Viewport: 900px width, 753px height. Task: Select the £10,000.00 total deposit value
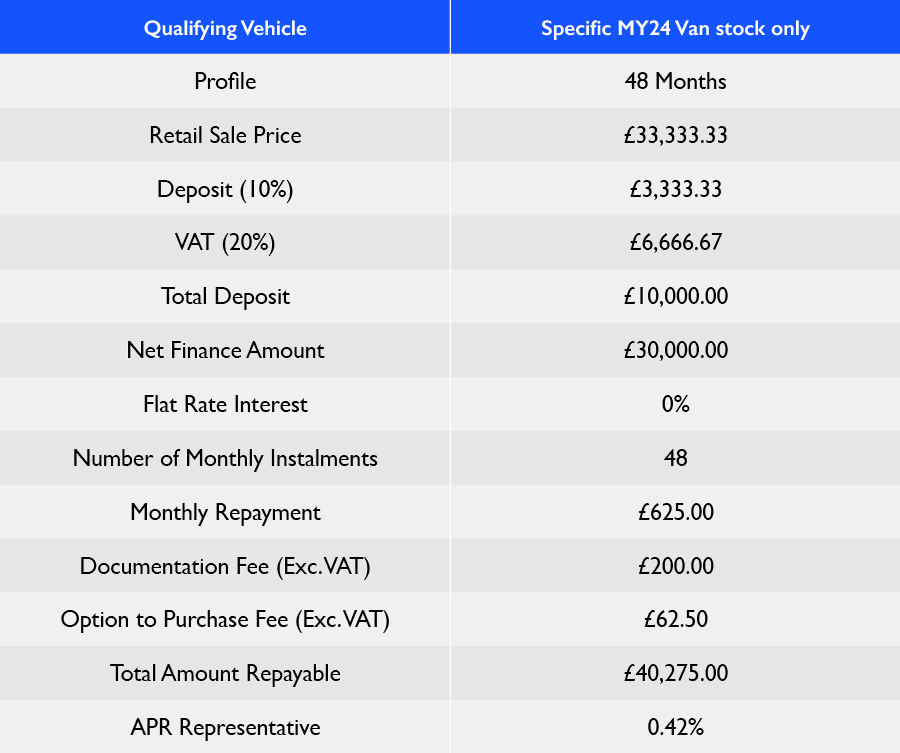[675, 297]
